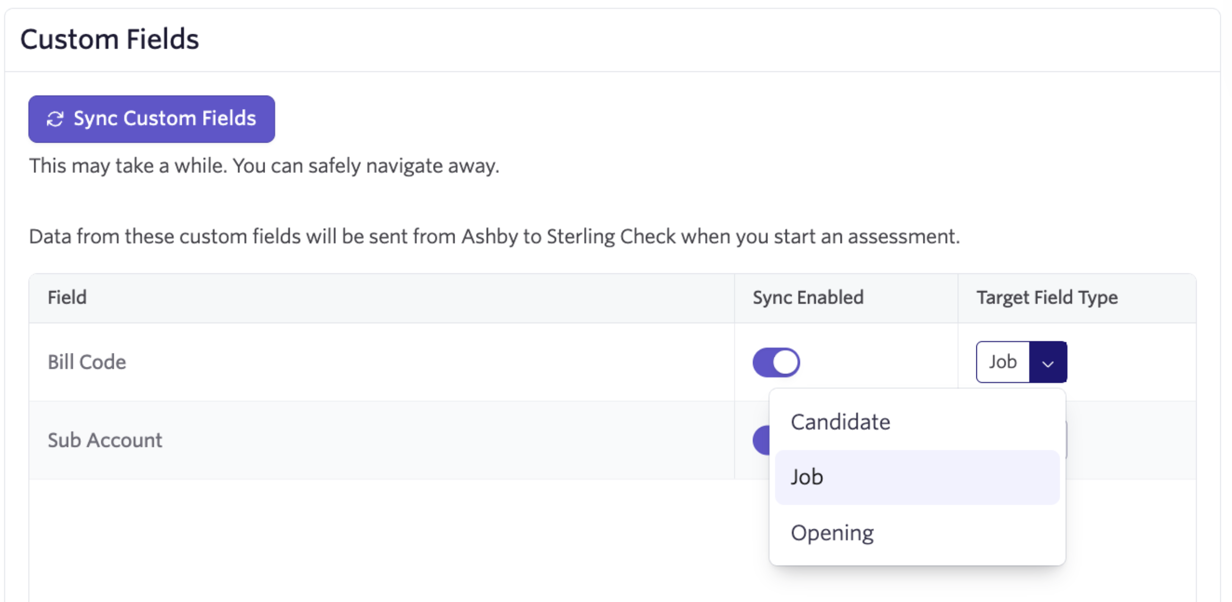Click the 'This may take a while' note
Viewport: 1232px width, 602px height.
tap(264, 166)
